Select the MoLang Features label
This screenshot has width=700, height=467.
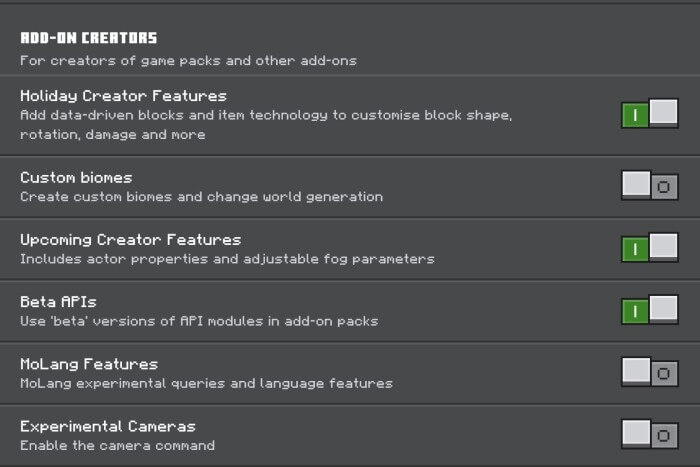point(89,364)
